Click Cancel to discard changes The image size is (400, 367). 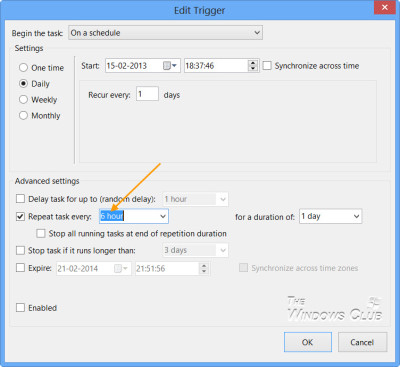pos(362,342)
